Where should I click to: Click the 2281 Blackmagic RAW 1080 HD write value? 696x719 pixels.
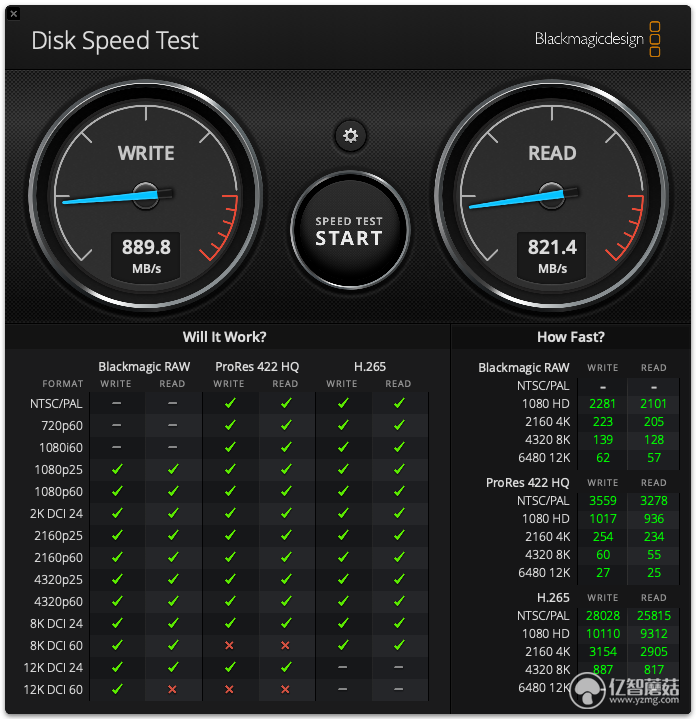click(x=602, y=404)
